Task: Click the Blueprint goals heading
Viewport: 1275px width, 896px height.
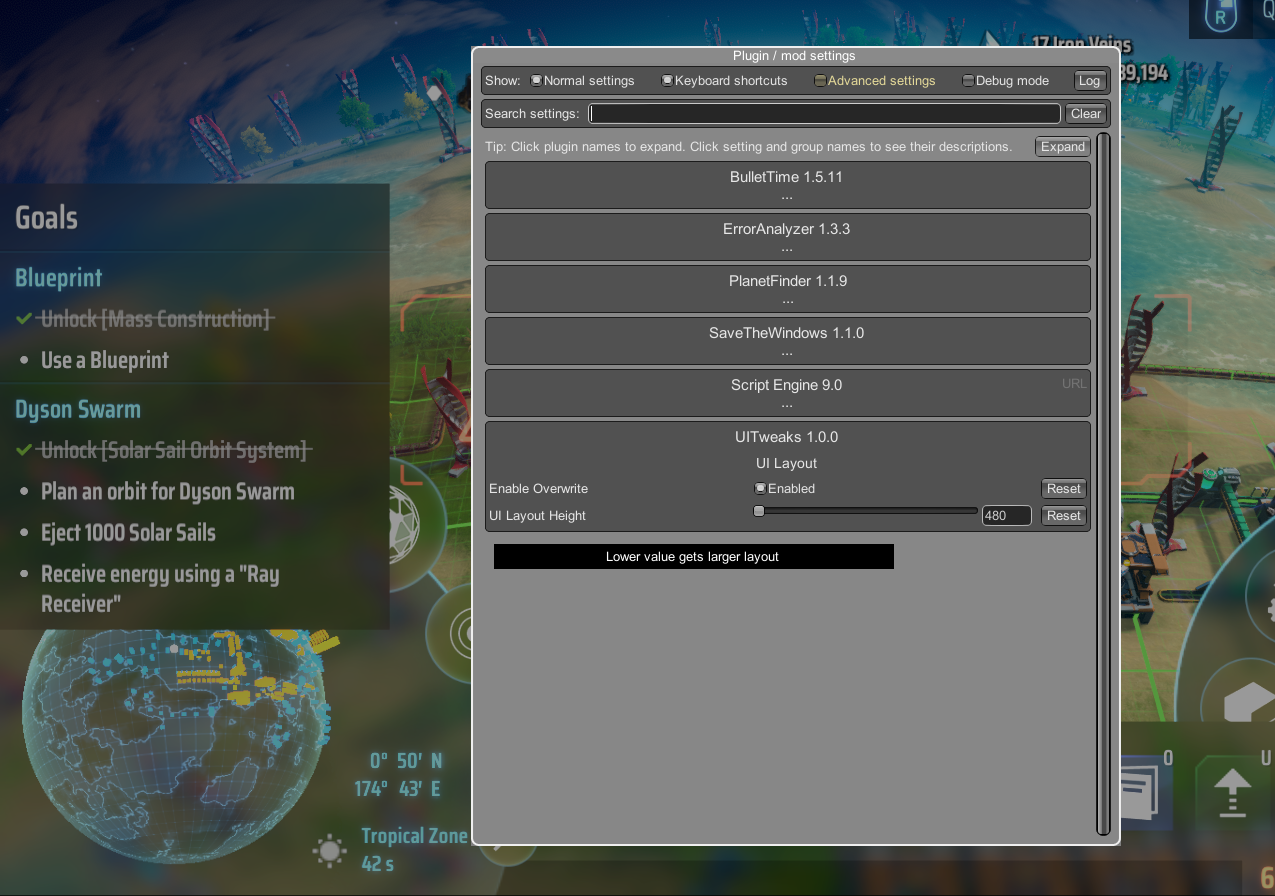Action: pos(58,278)
